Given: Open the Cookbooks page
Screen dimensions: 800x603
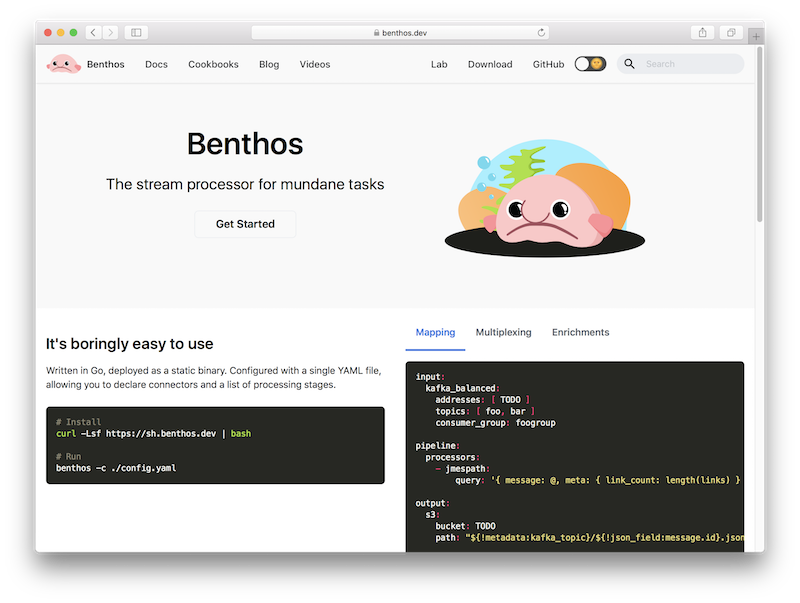Looking at the screenshot, I should [x=213, y=64].
